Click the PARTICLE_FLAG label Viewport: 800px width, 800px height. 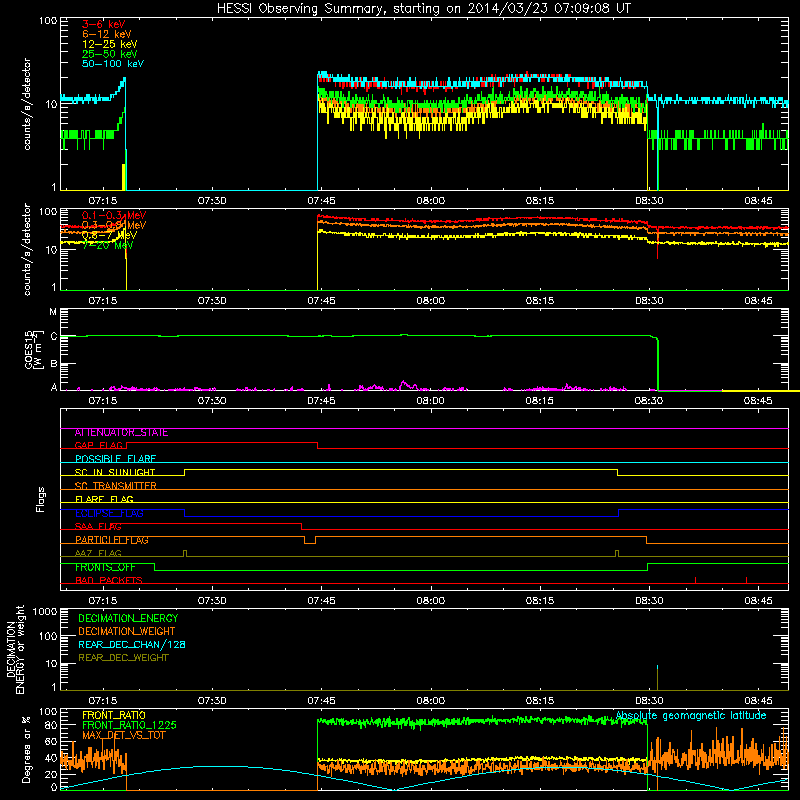[112, 540]
